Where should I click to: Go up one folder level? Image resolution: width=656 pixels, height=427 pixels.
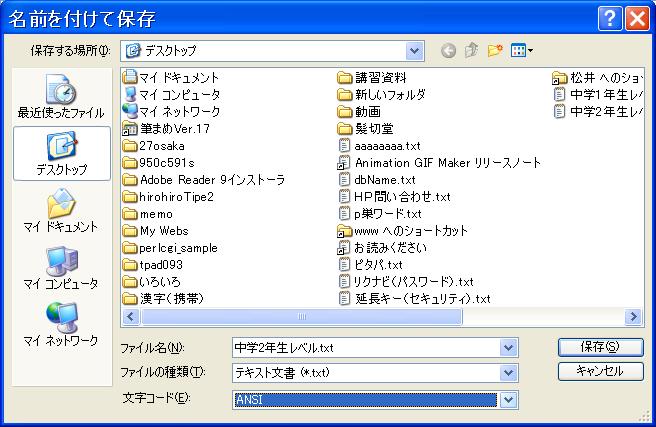coord(472,51)
